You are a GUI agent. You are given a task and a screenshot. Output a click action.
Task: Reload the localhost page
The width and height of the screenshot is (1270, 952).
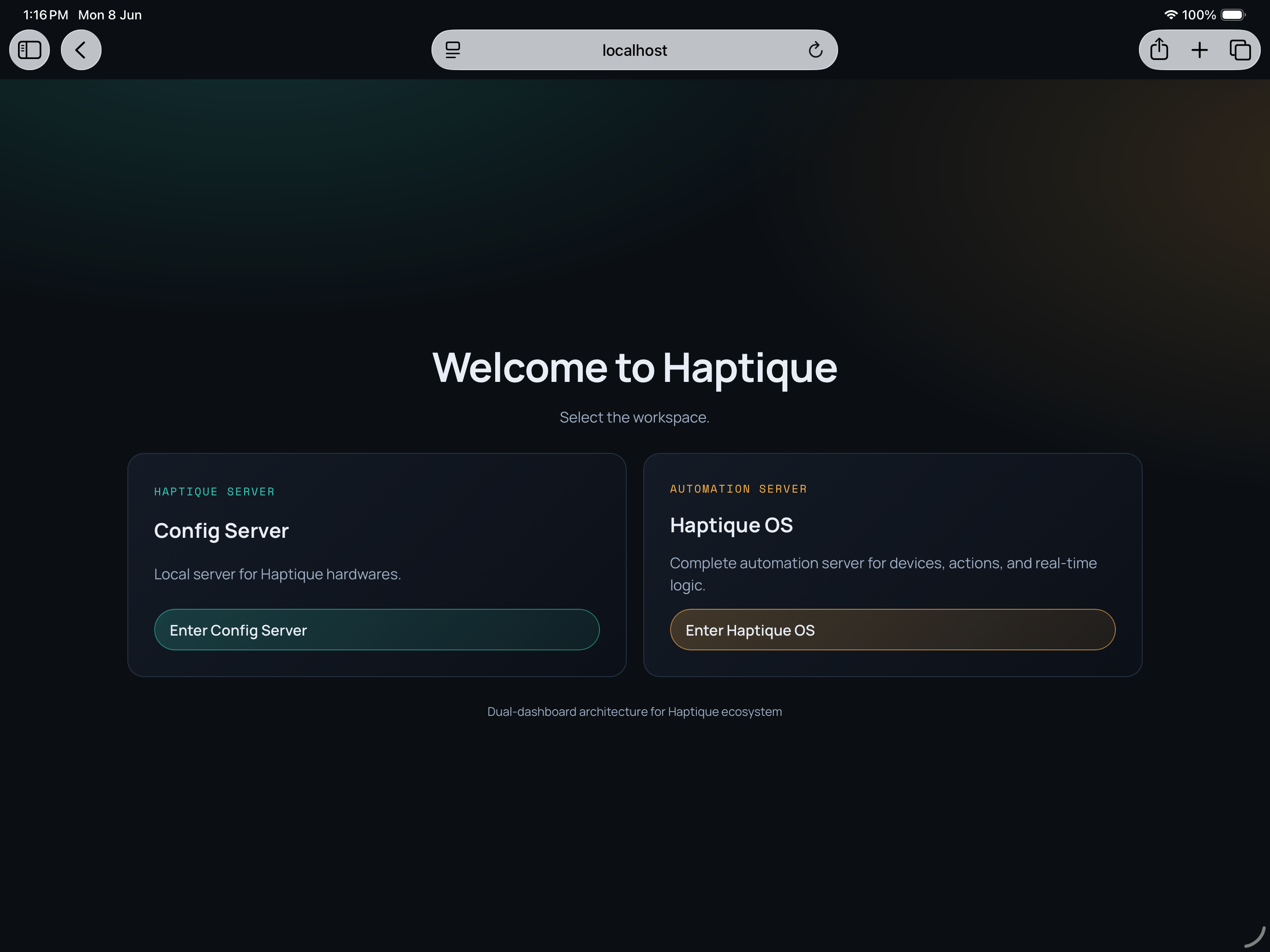(x=815, y=50)
